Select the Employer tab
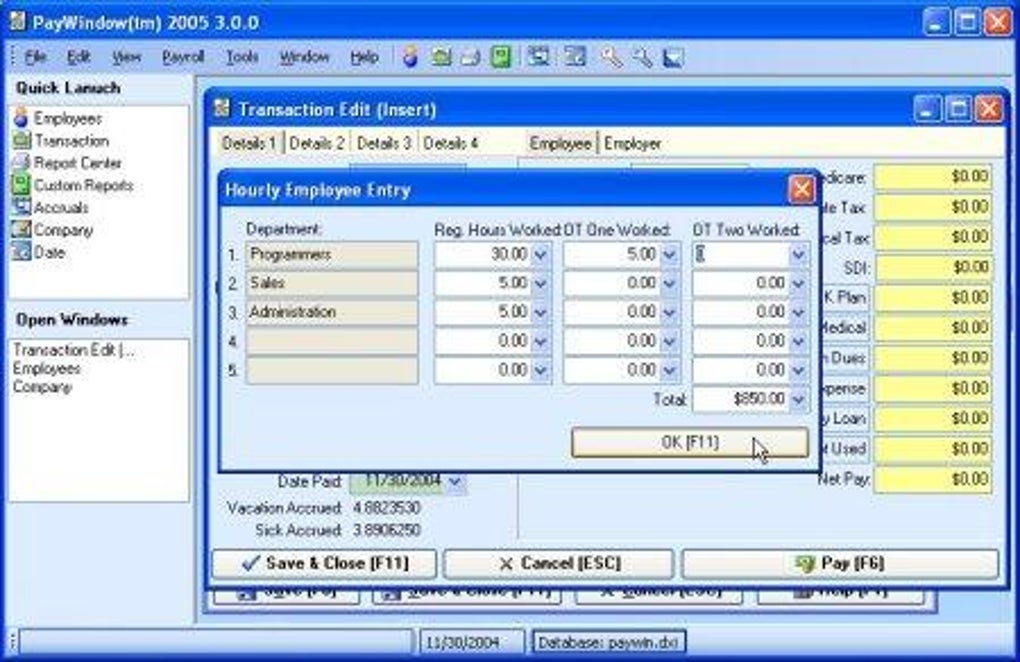This screenshot has height=662, width=1020. point(632,143)
